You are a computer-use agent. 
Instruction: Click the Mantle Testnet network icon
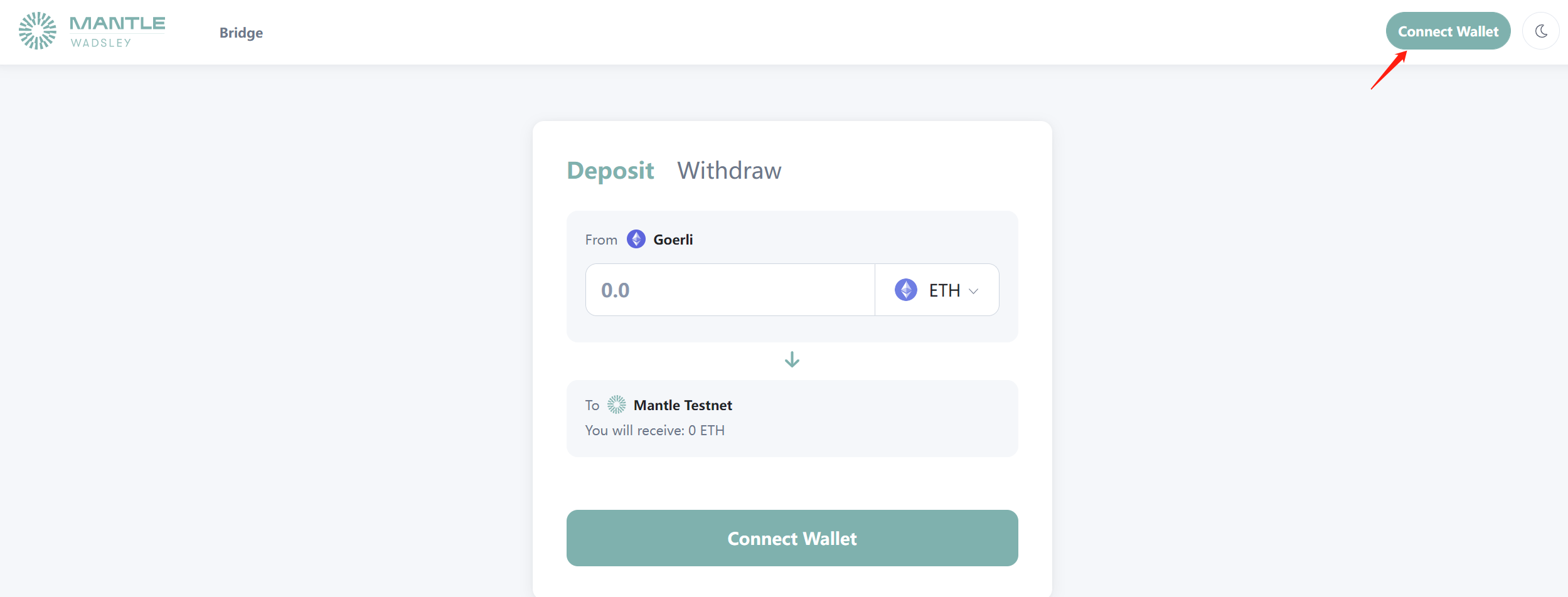(x=617, y=404)
